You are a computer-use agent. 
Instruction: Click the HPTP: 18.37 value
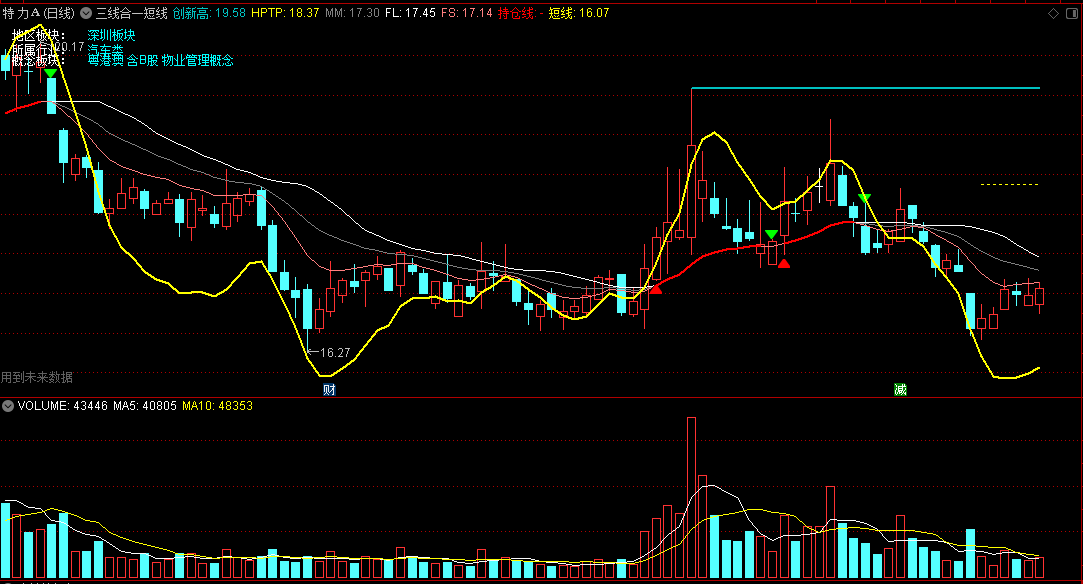[x=285, y=13]
